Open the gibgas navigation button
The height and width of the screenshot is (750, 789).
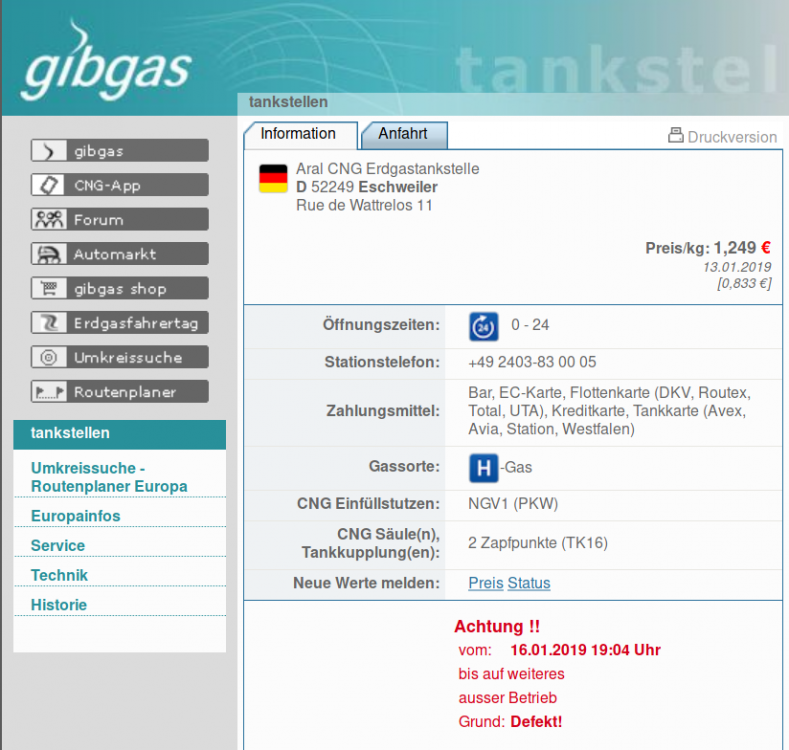[x=120, y=151]
